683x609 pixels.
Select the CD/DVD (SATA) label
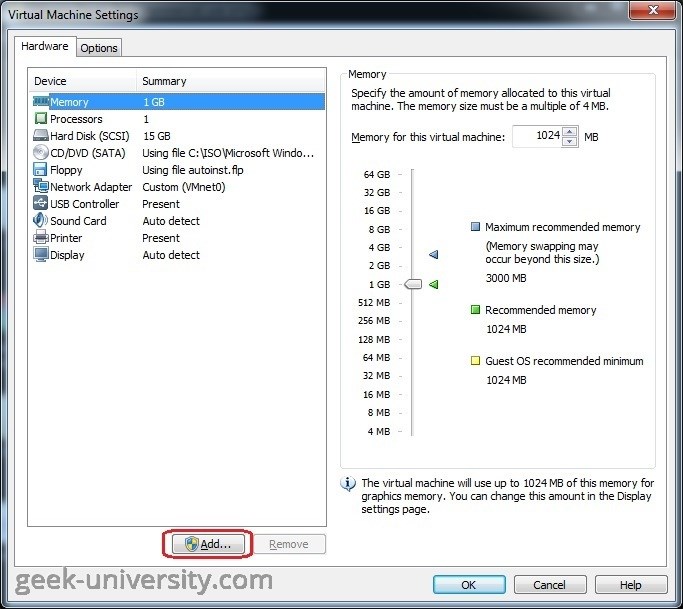pos(88,153)
